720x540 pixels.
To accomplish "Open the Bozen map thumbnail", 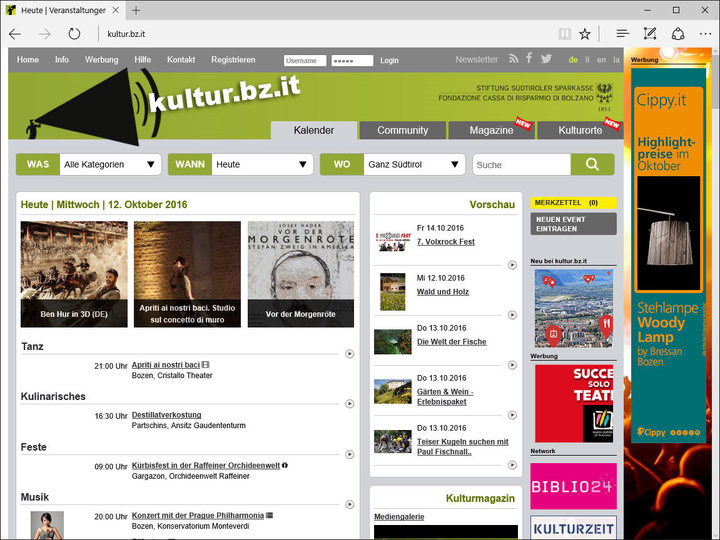I will 574,308.
